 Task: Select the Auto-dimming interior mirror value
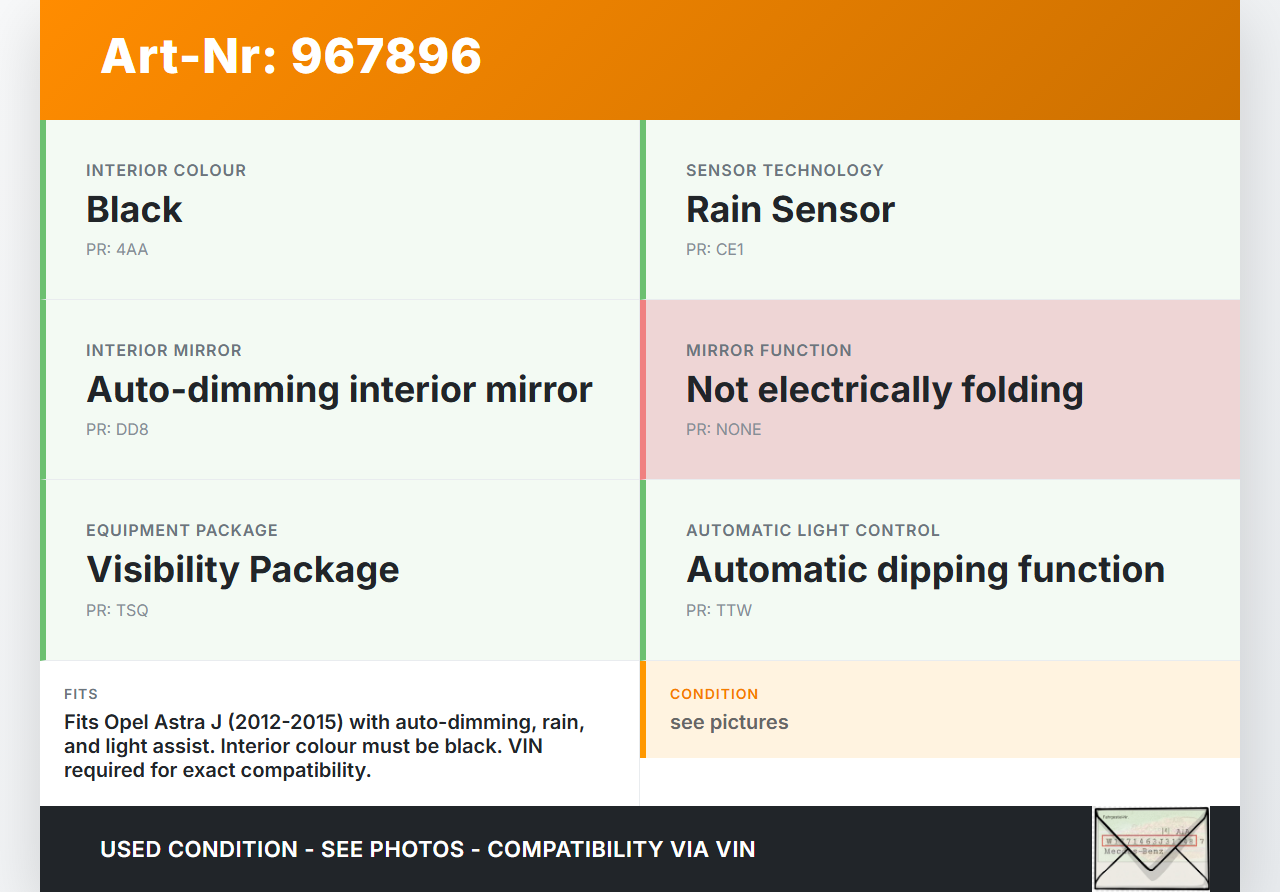pos(339,390)
